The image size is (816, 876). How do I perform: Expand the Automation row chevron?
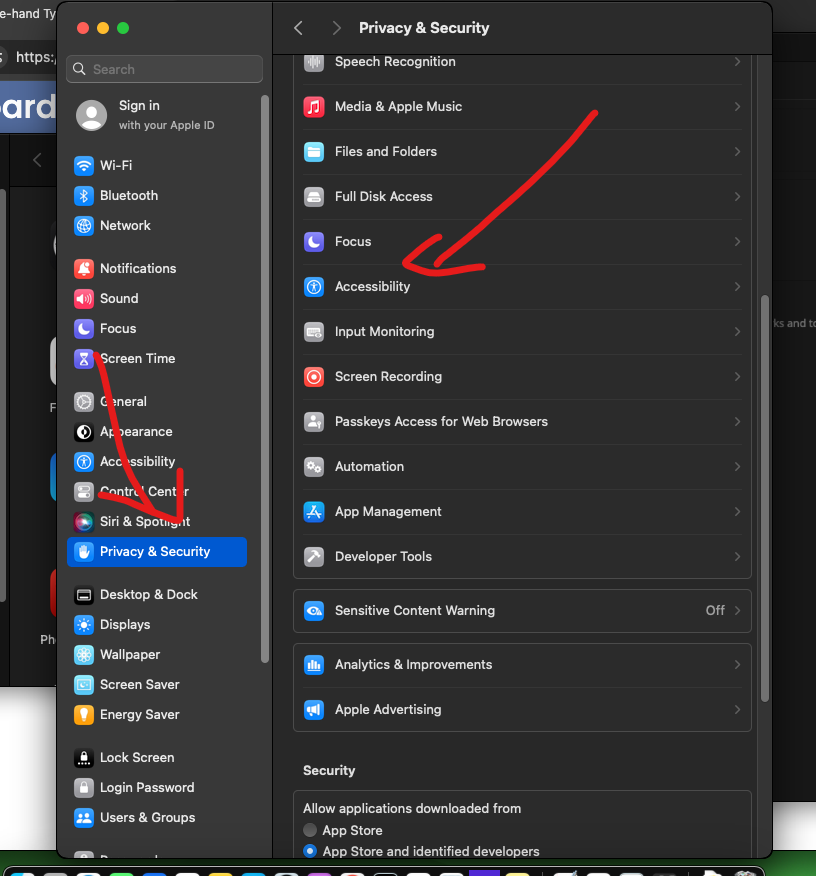(737, 467)
